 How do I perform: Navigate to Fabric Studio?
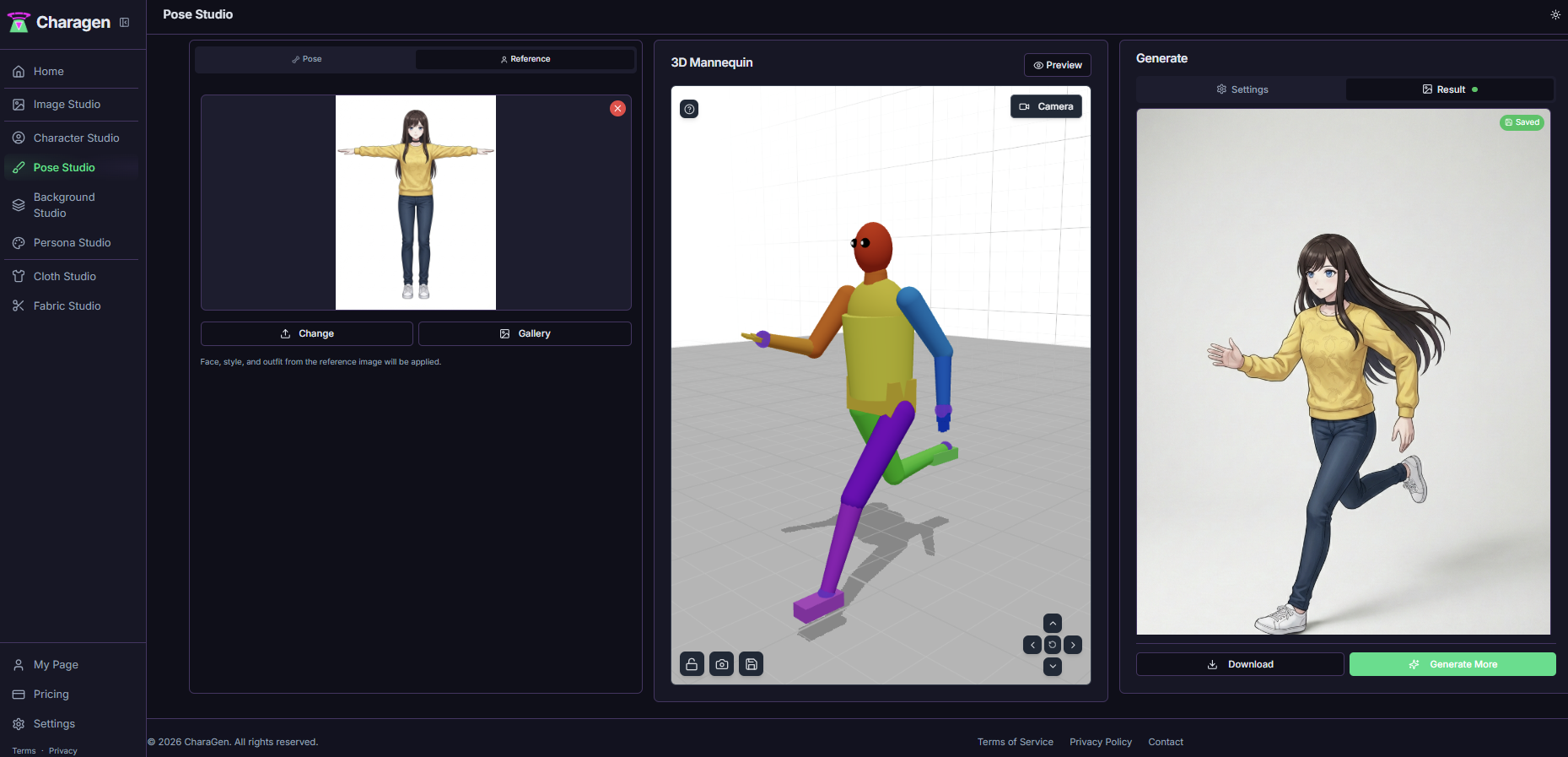click(x=71, y=306)
